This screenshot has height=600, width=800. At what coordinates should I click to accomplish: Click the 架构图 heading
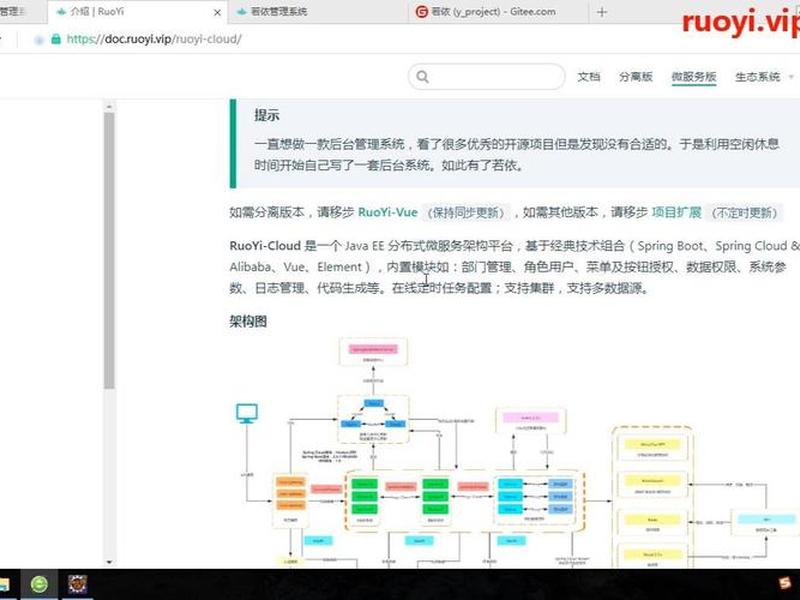click(x=248, y=321)
